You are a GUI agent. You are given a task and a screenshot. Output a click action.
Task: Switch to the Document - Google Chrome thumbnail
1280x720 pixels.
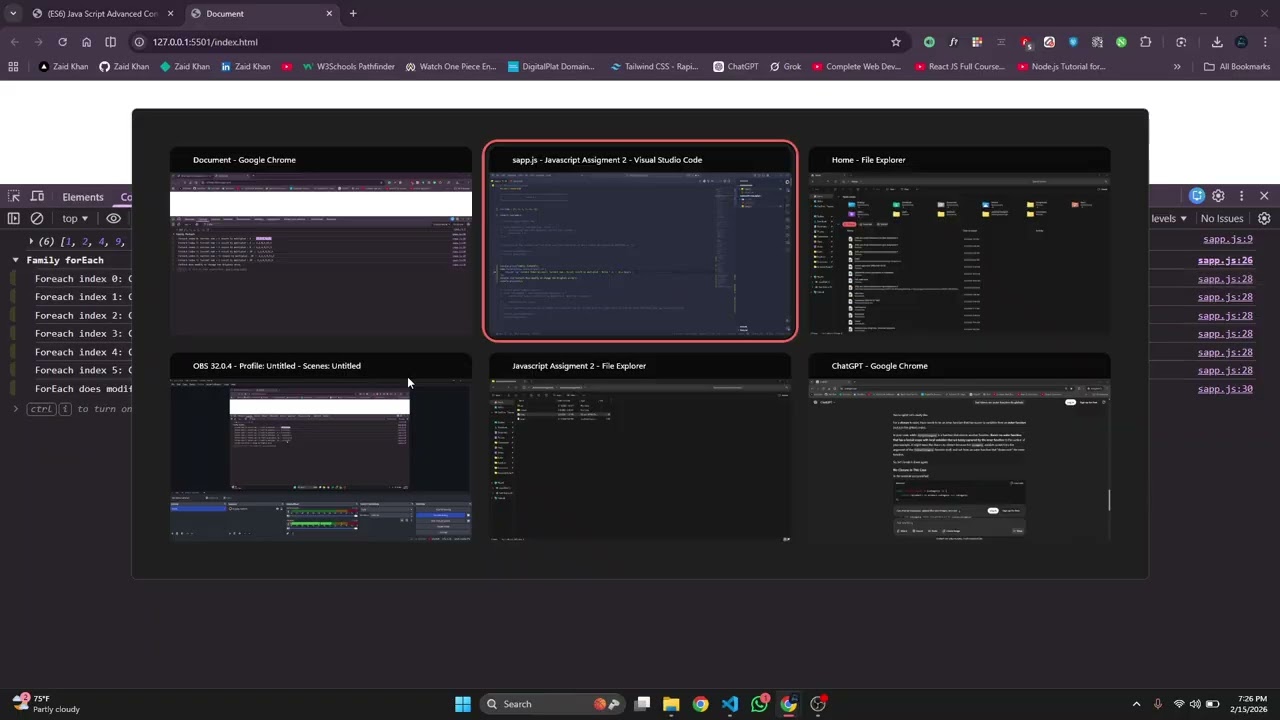(320, 241)
